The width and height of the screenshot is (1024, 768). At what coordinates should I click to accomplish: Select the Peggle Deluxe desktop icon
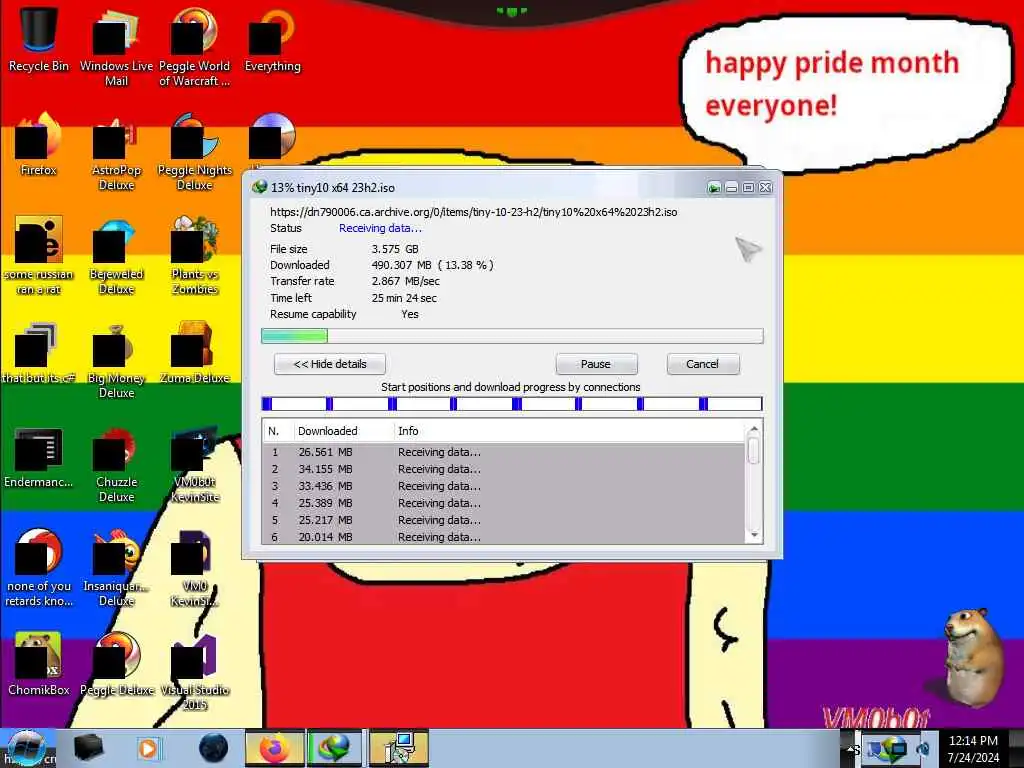pos(116,664)
